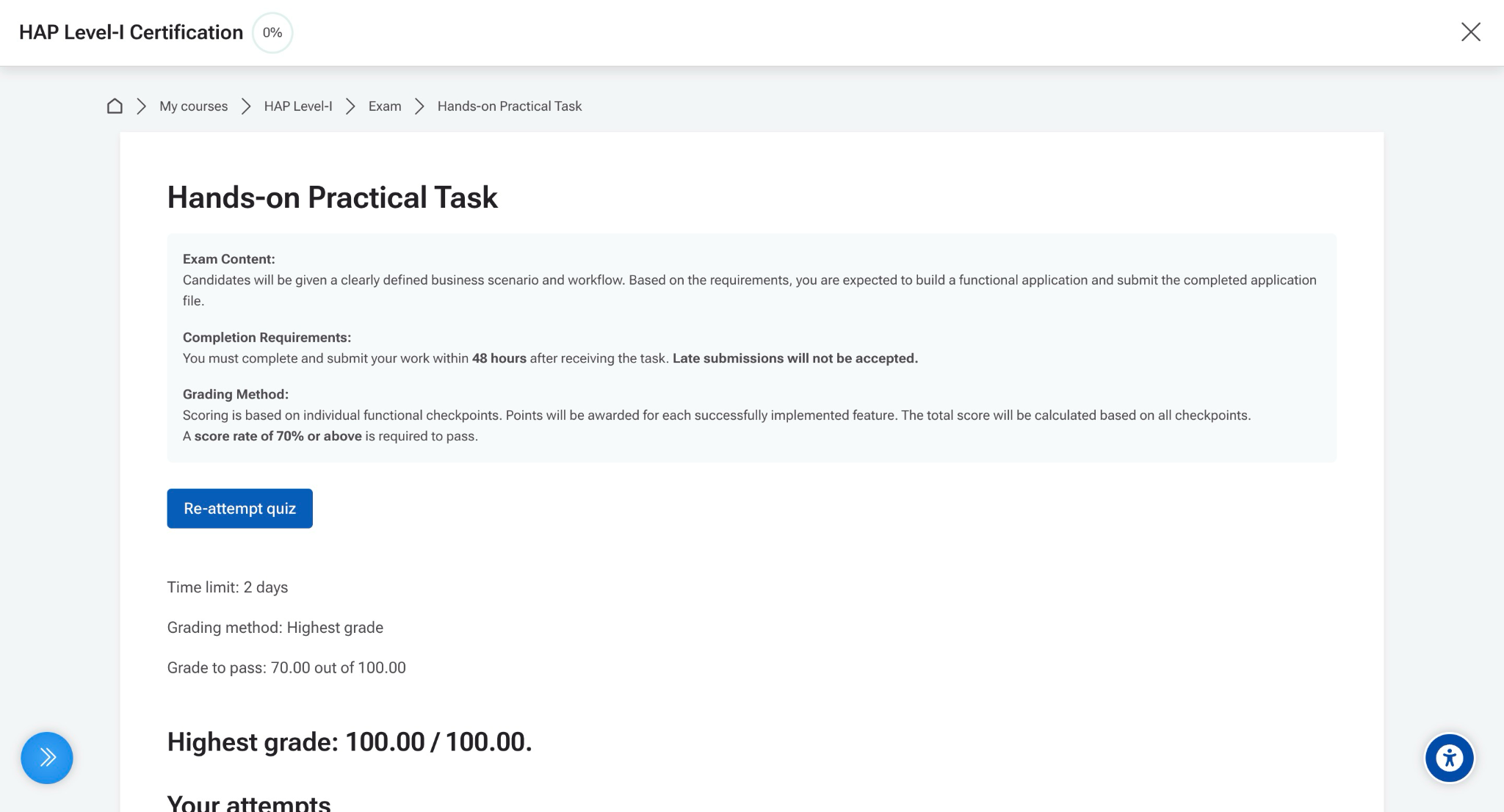Image resolution: width=1504 pixels, height=812 pixels.
Task: Close the course view with X
Action: pyautogui.click(x=1470, y=32)
